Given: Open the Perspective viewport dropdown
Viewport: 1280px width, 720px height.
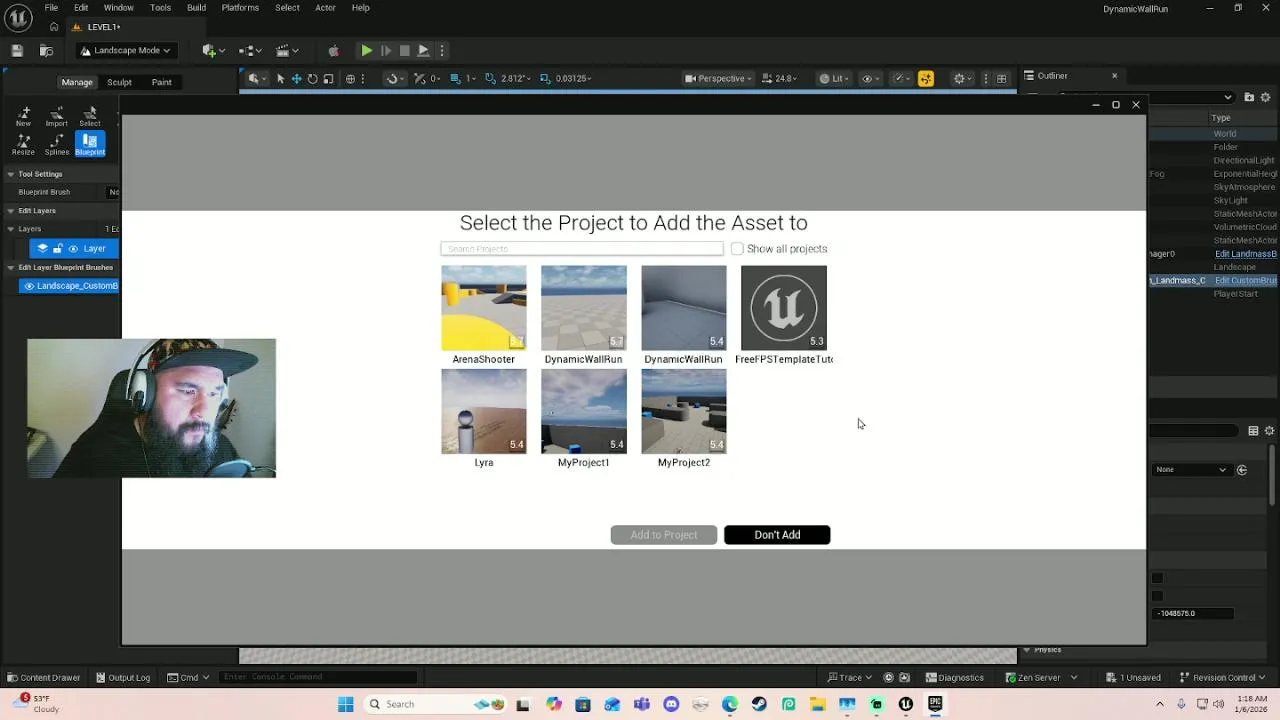Looking at the screenshot, I should pyautogui.click(x=718, y=78).
